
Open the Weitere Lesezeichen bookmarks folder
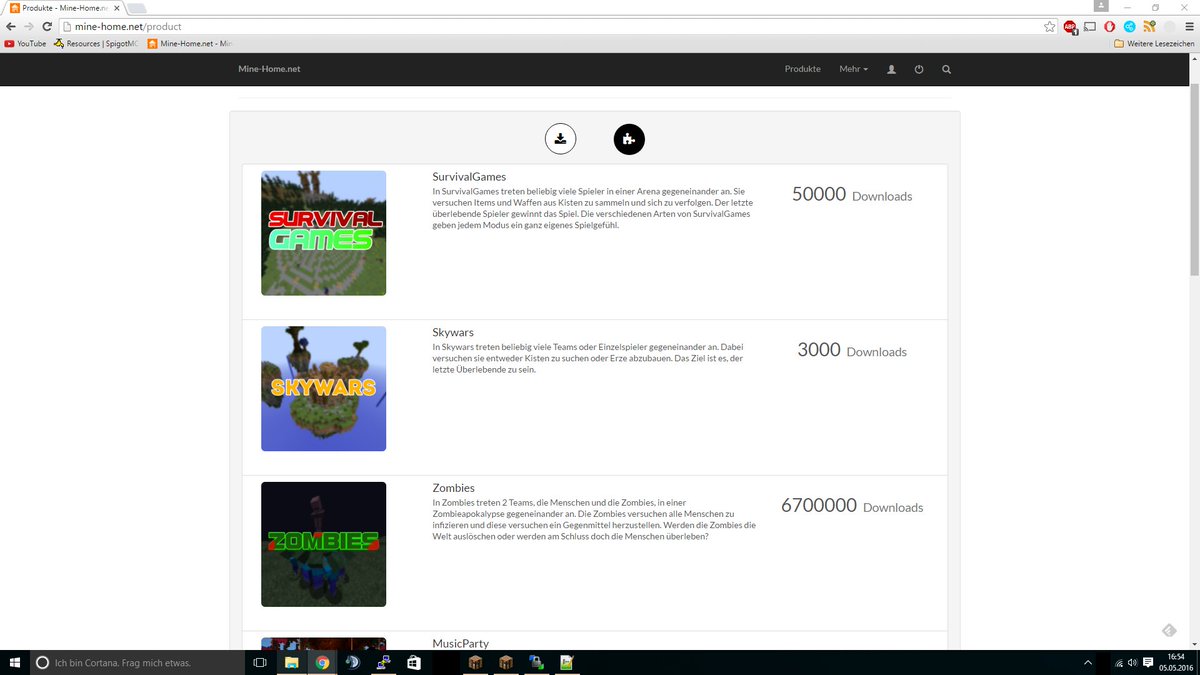pyautogui.click(x=1154, y=43)
